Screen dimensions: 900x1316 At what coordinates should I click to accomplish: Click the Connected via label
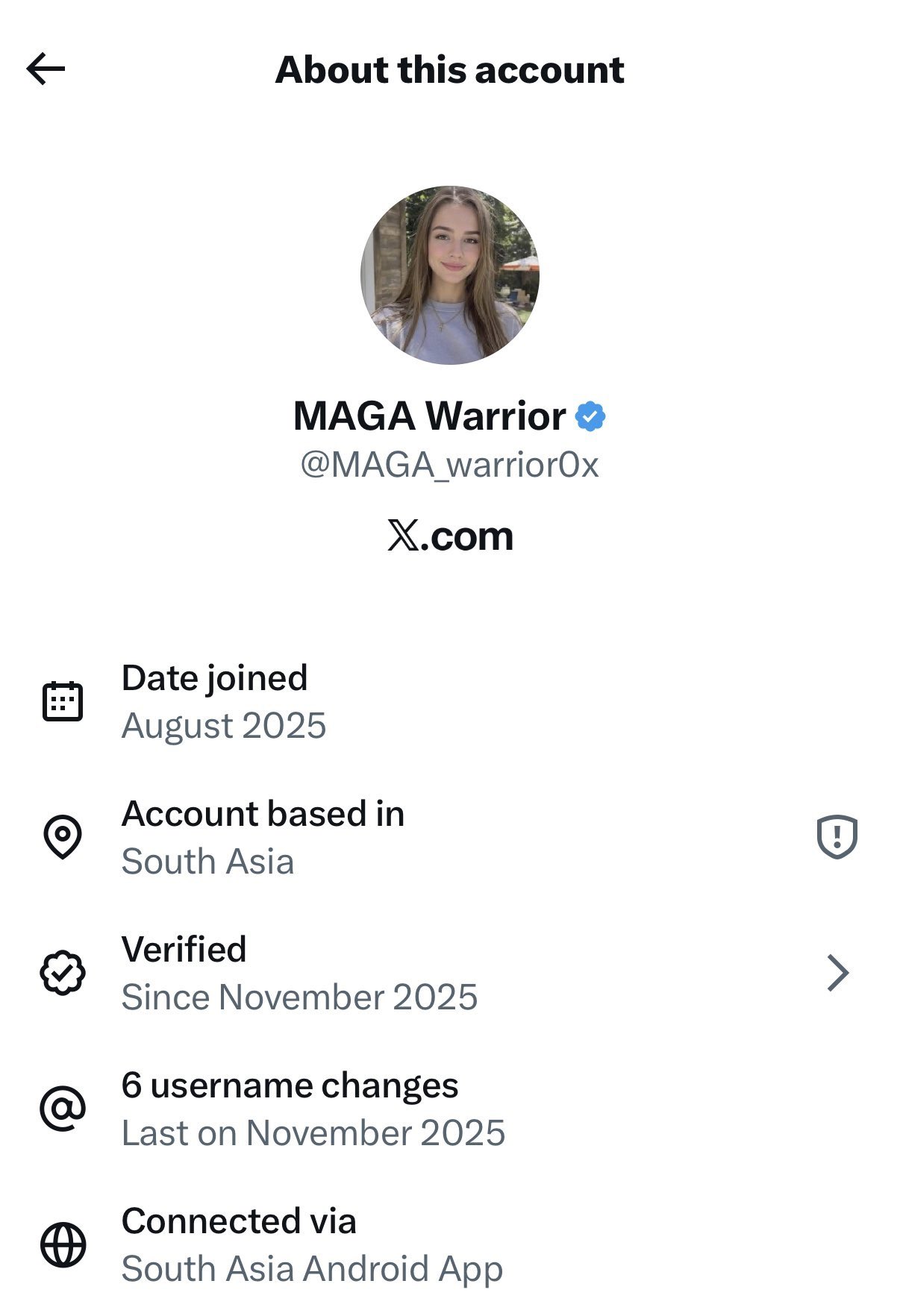[239, 1221]
